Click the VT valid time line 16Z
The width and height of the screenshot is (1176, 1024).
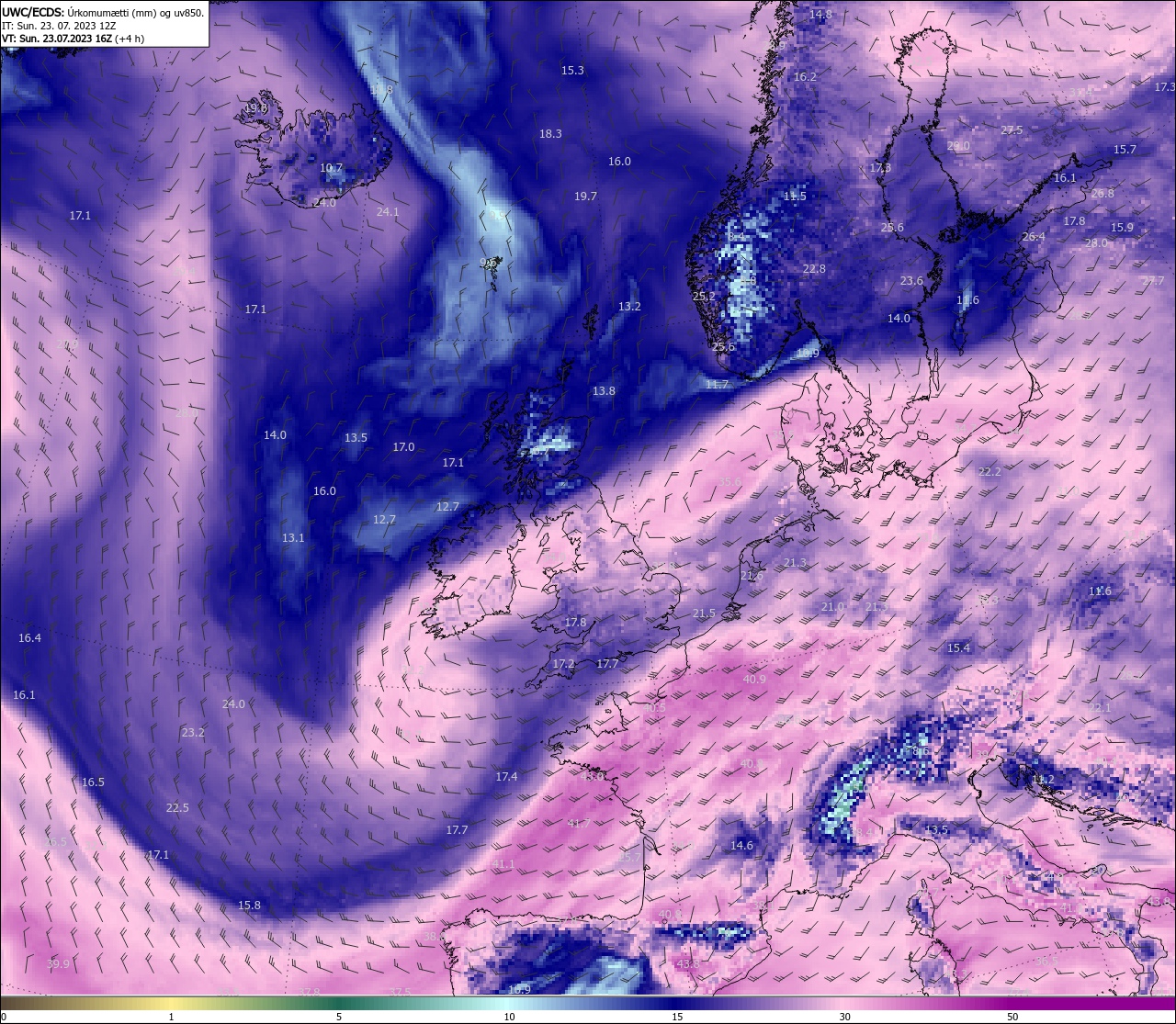click(x=72, y=39)
